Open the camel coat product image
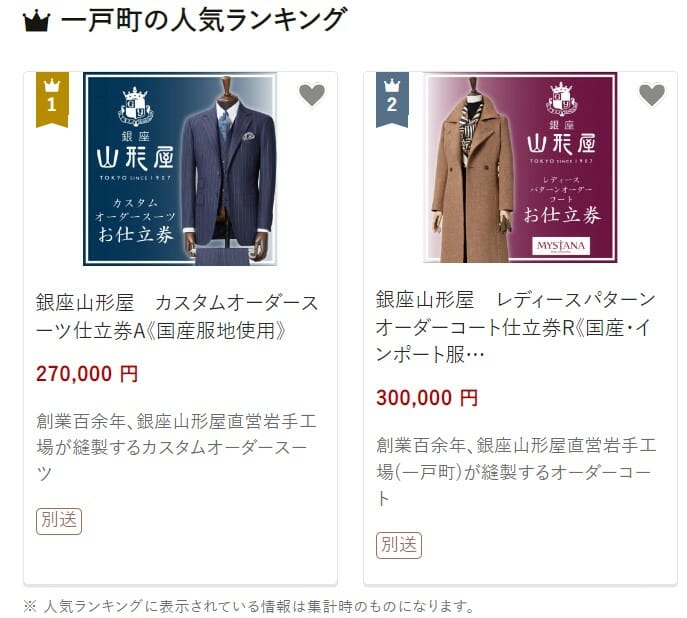 coord(521,168)
